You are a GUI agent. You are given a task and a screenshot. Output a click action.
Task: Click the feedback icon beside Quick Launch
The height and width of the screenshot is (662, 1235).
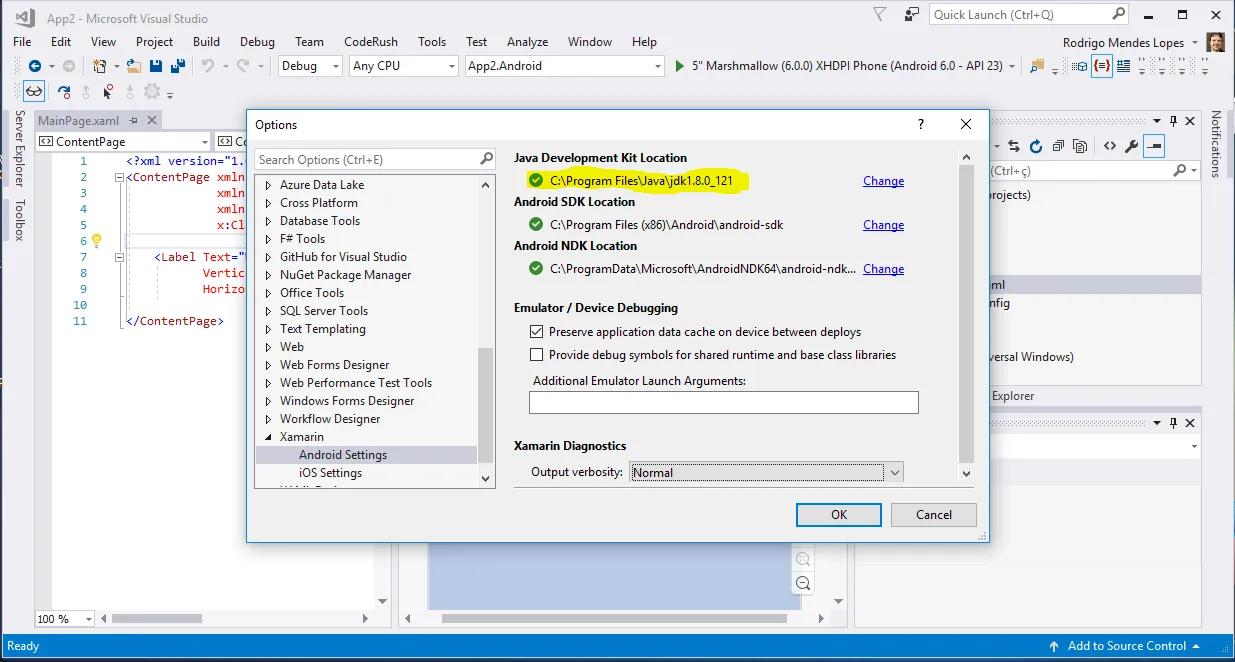911,14
